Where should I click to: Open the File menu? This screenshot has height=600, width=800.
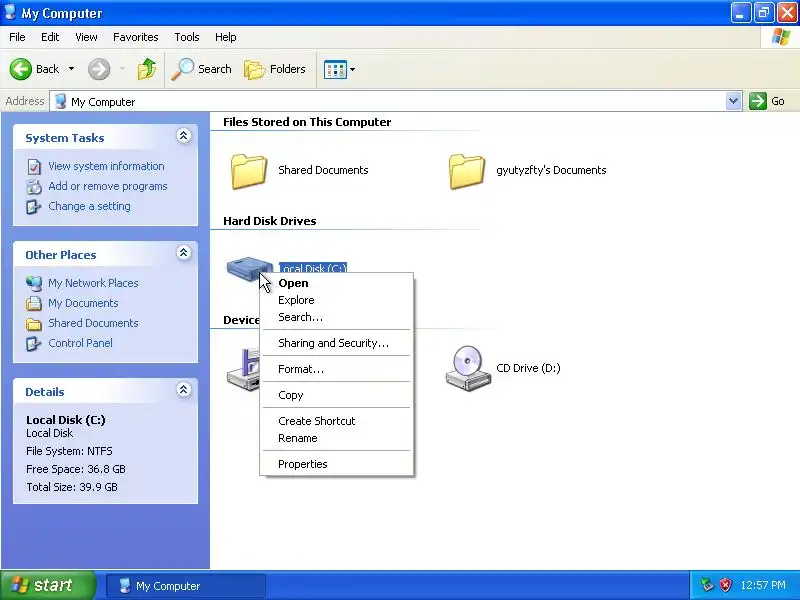click(17, 37)
